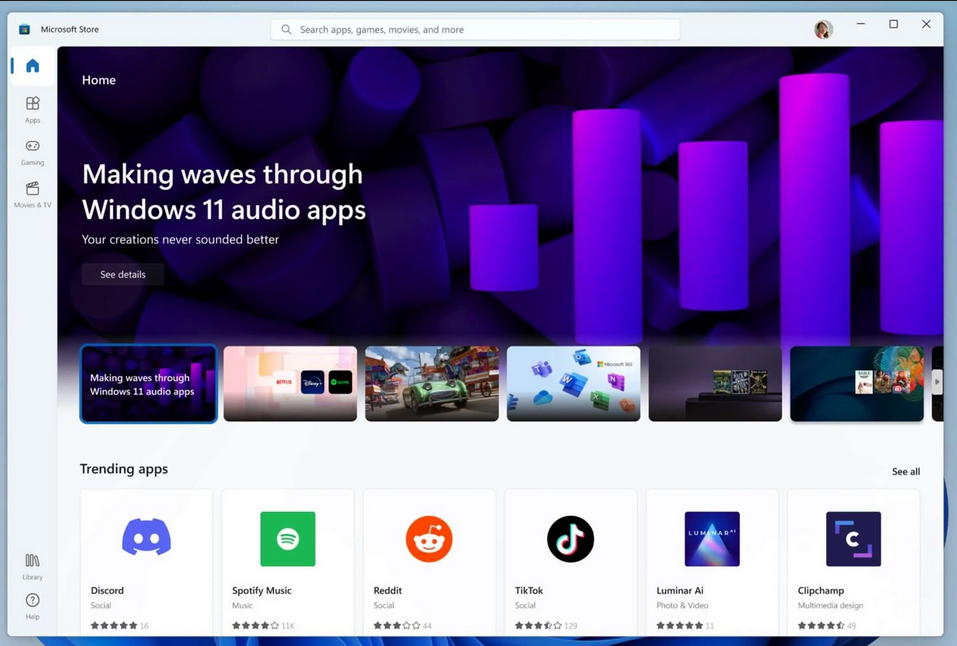This screenshot has width=957, height=646.
Task: Open the Apps section in sidebar
Action: coord(32,109)
